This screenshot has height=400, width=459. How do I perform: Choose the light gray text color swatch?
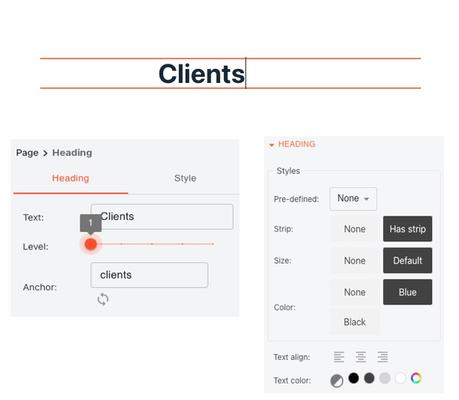click(385, 378)
